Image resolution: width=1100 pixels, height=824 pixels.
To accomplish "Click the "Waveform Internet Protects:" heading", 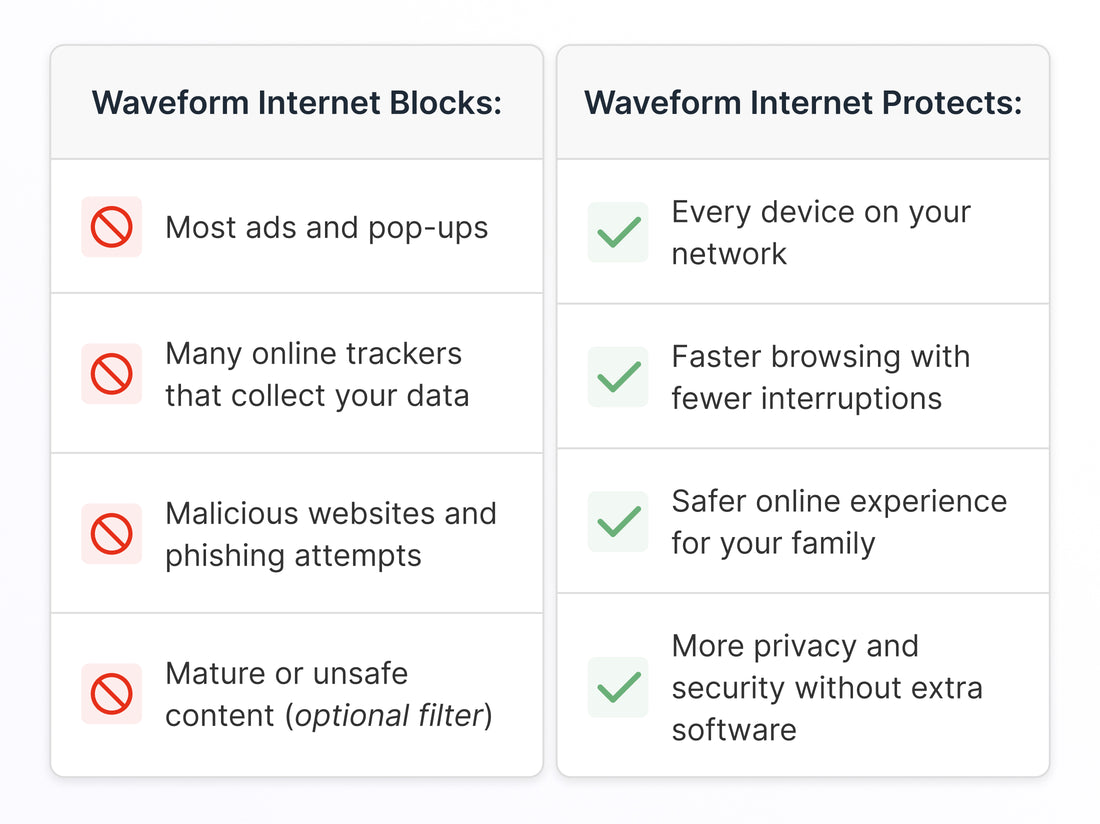I will pyautogui.click(x=803, y=102).
